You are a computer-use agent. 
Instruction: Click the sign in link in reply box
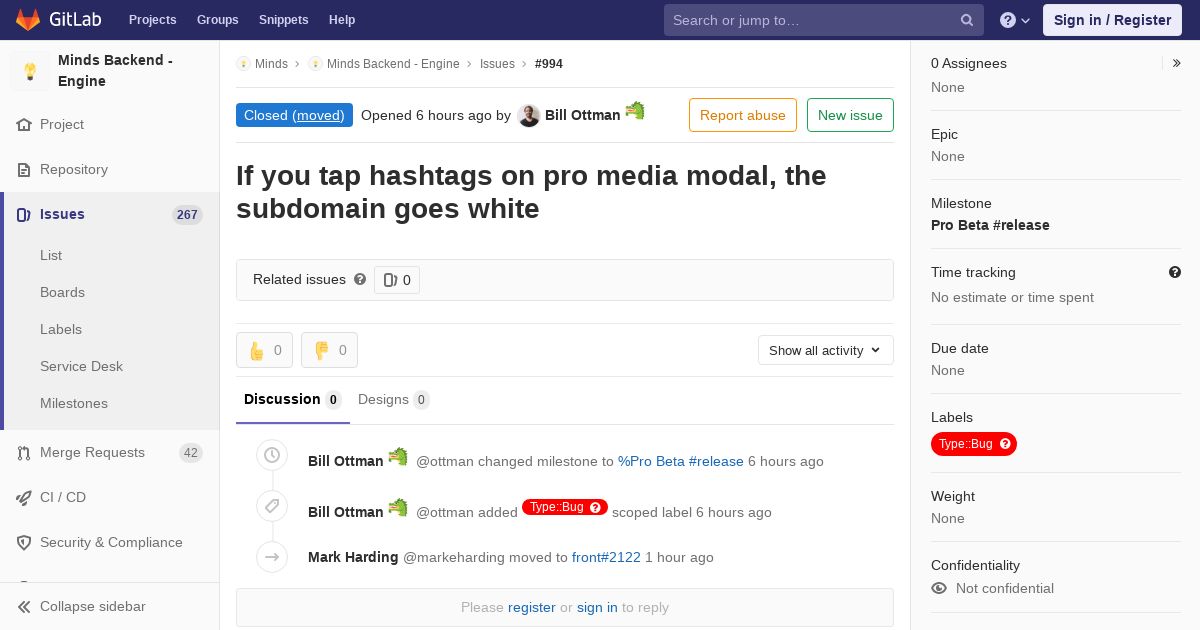597,607
